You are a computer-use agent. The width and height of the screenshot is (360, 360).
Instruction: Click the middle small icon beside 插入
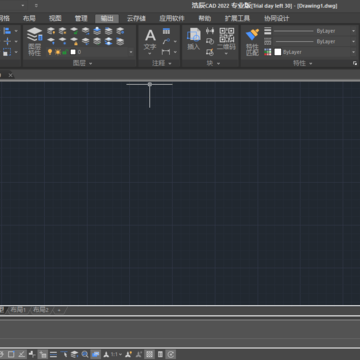click(210, 41)
